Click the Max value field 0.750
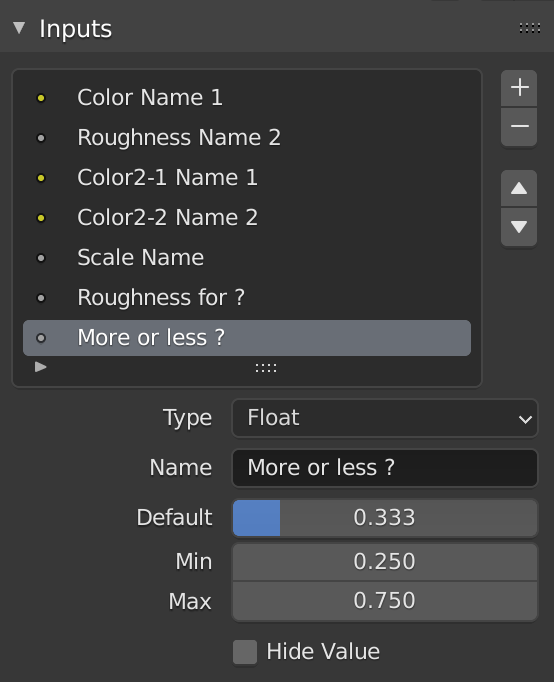Image resolution: width=554 pixels, height=682 pixels. pos(385,601)
